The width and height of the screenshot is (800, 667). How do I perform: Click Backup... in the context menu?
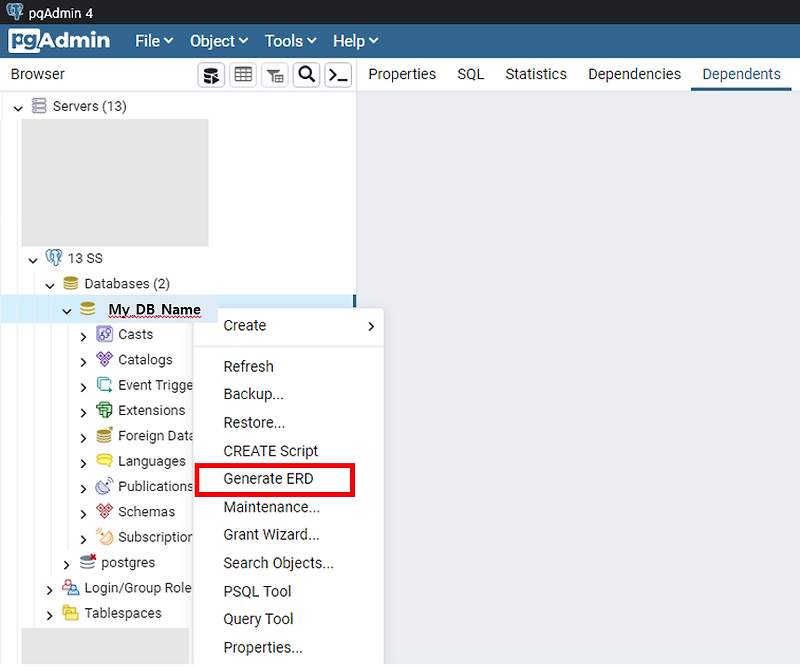(253, 394)
